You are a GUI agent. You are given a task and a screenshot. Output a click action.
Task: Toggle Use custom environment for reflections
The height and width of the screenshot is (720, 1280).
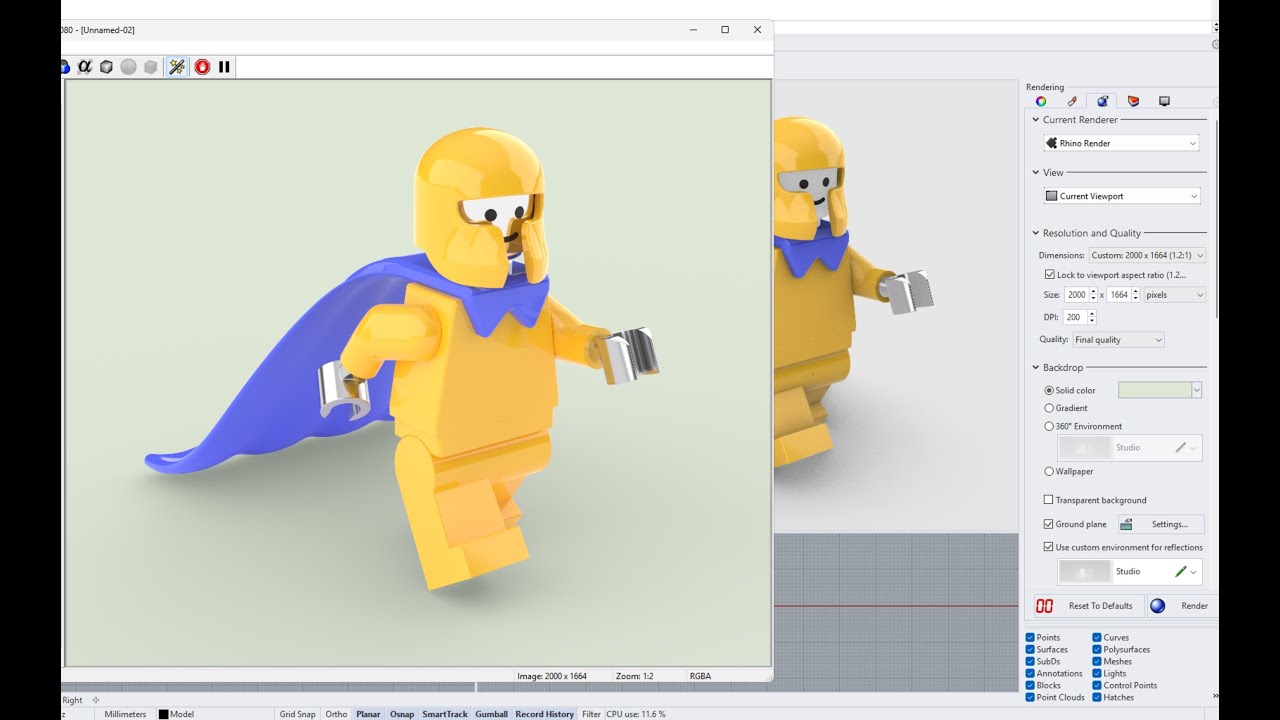coord(1048,547)
